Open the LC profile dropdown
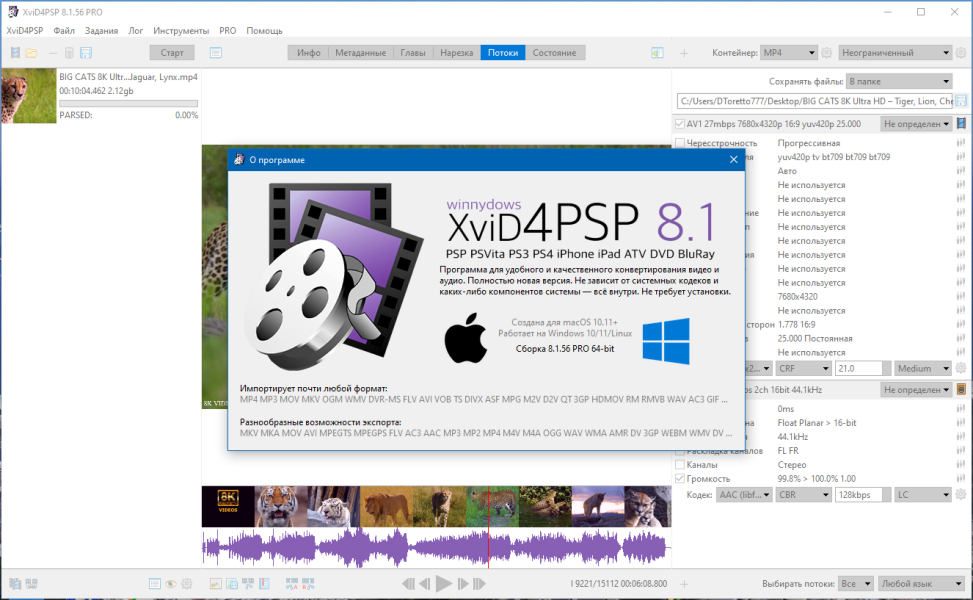 pyautogui.click(x=923, y=495)
